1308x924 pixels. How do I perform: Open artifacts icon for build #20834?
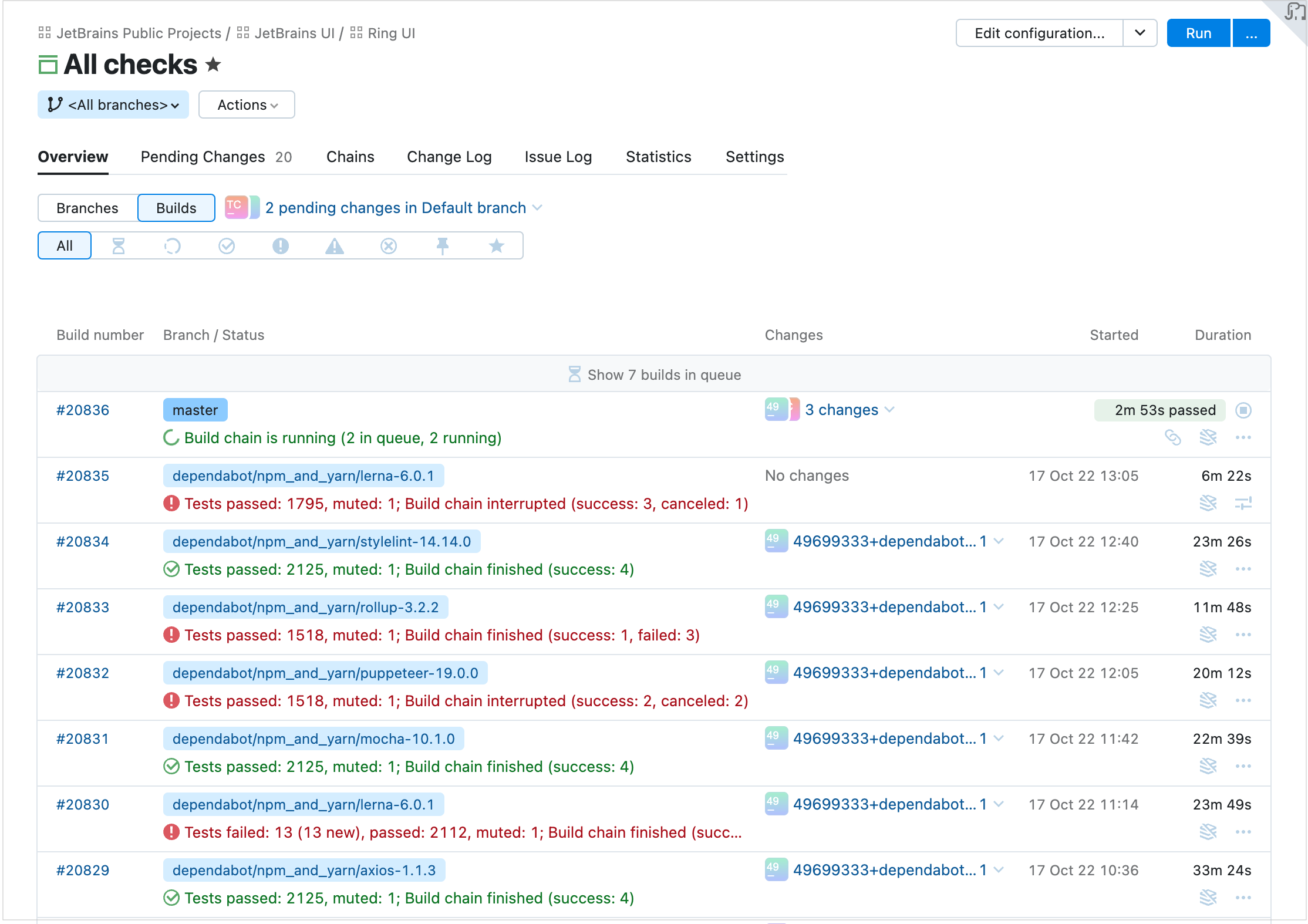(1208, 569)
